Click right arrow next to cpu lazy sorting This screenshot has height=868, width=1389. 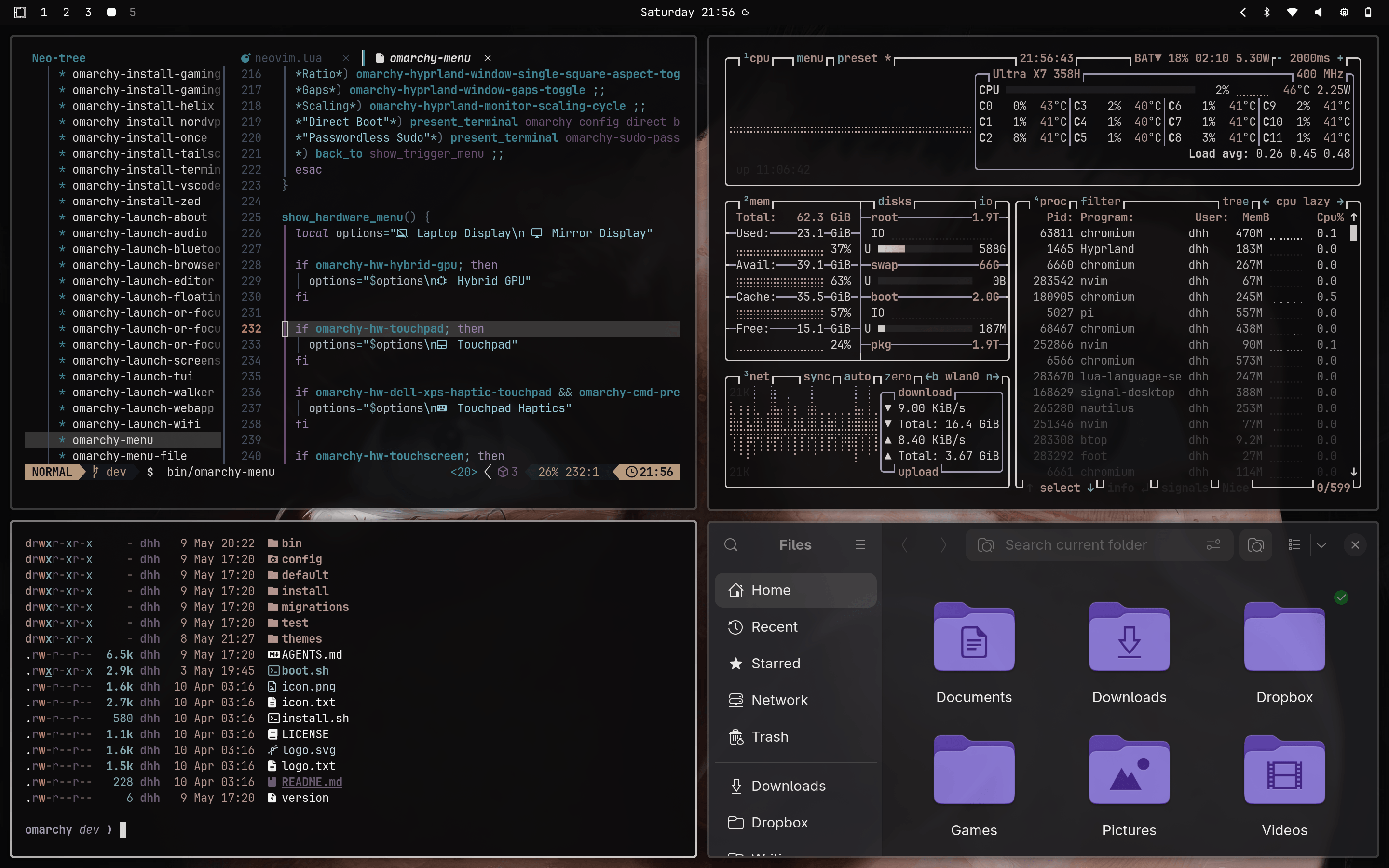coord(1340,201)
